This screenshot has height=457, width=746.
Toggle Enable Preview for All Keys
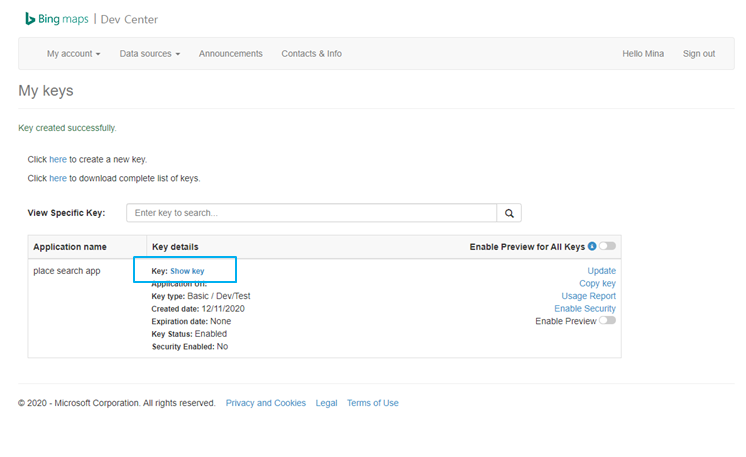coord(607,246)
